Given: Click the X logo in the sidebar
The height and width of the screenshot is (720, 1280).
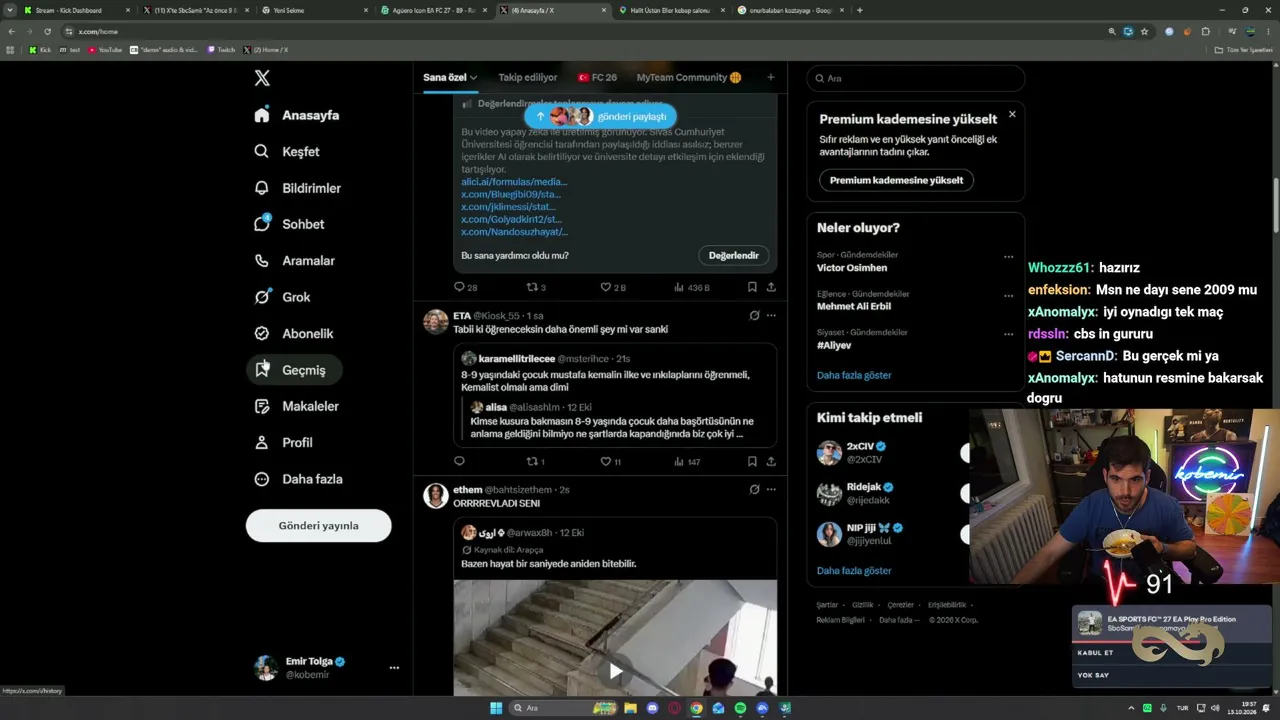Looking at the screenshot, I should [x=262, y=78].
